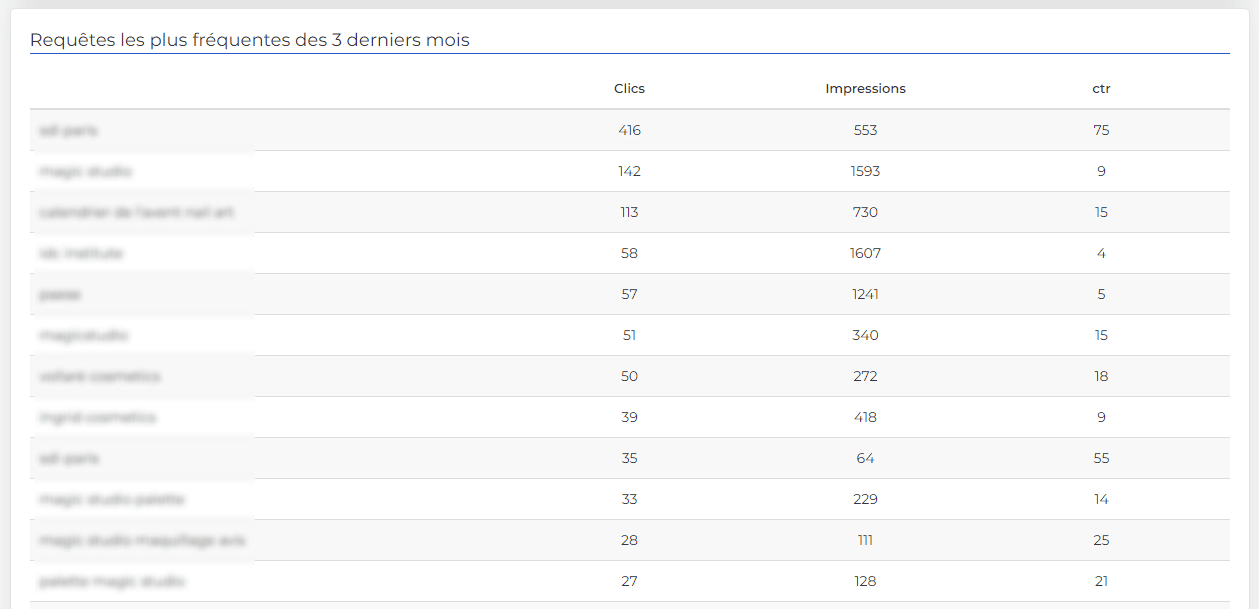Select the Clics cell showing 113
1259x609 pixels.
coord(629,212)
